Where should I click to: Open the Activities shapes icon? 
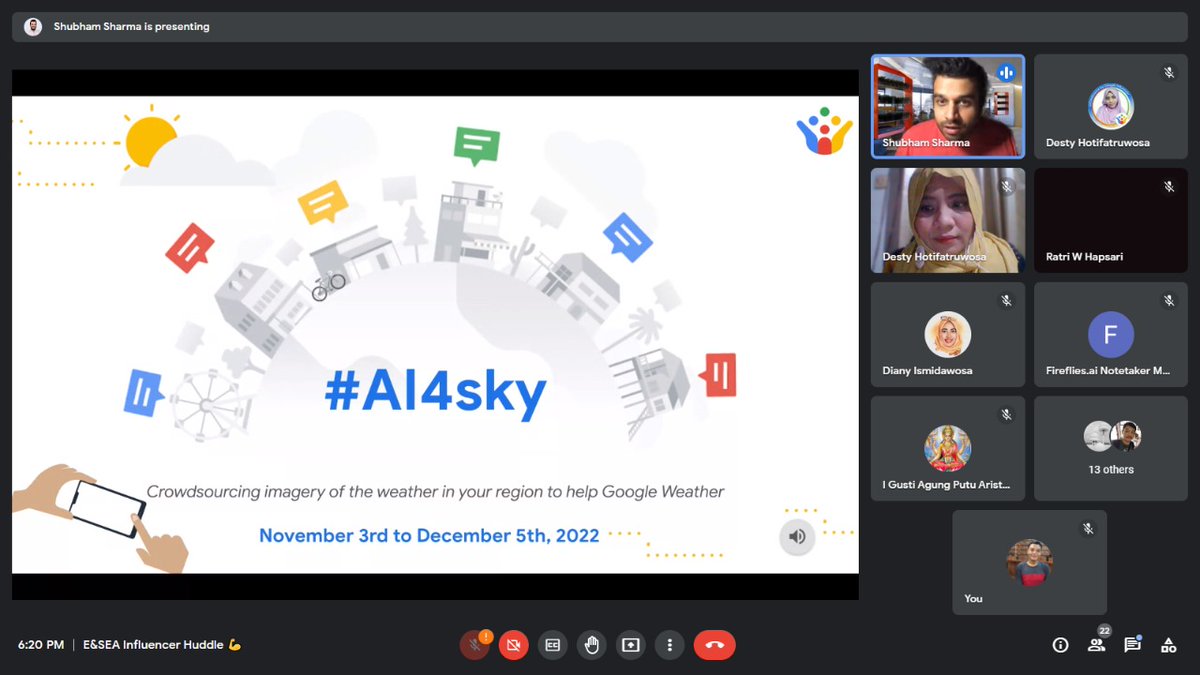coord(1168,645)
